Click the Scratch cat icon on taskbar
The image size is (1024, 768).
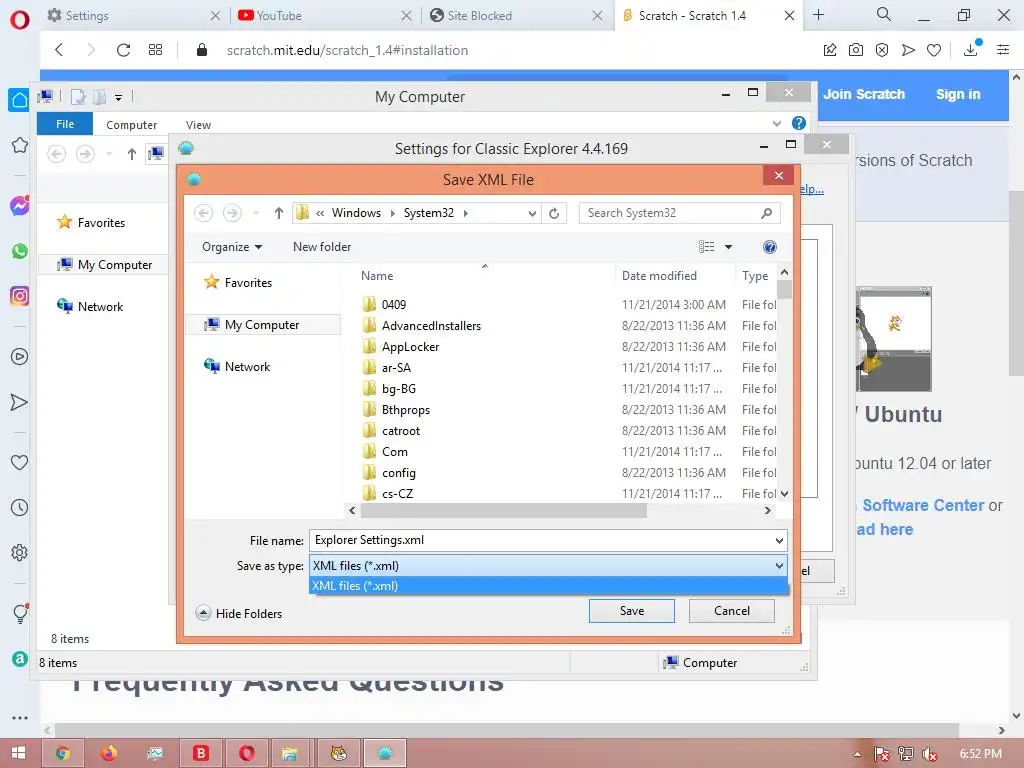339,754
